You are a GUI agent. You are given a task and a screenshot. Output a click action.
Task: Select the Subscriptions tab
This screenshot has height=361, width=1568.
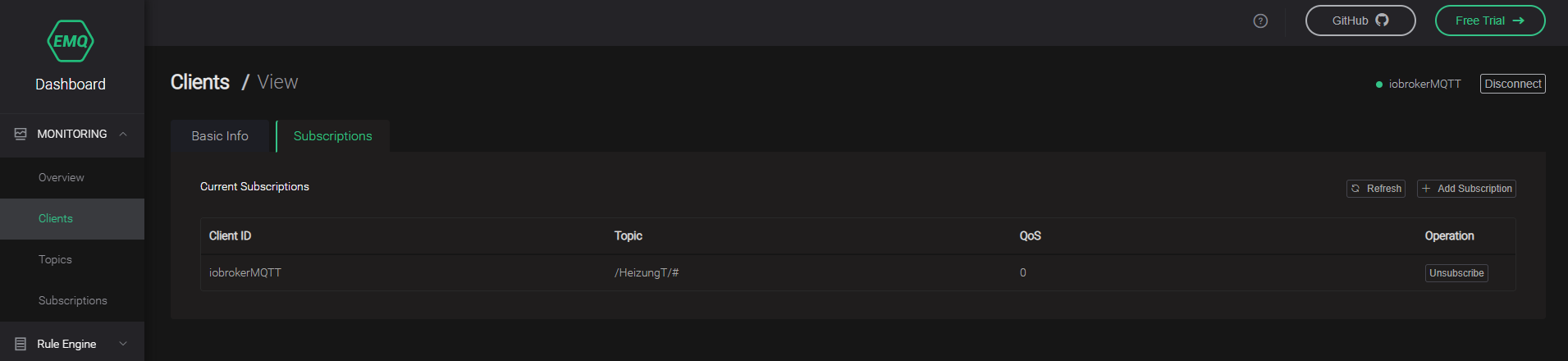[x=332, y=136]
